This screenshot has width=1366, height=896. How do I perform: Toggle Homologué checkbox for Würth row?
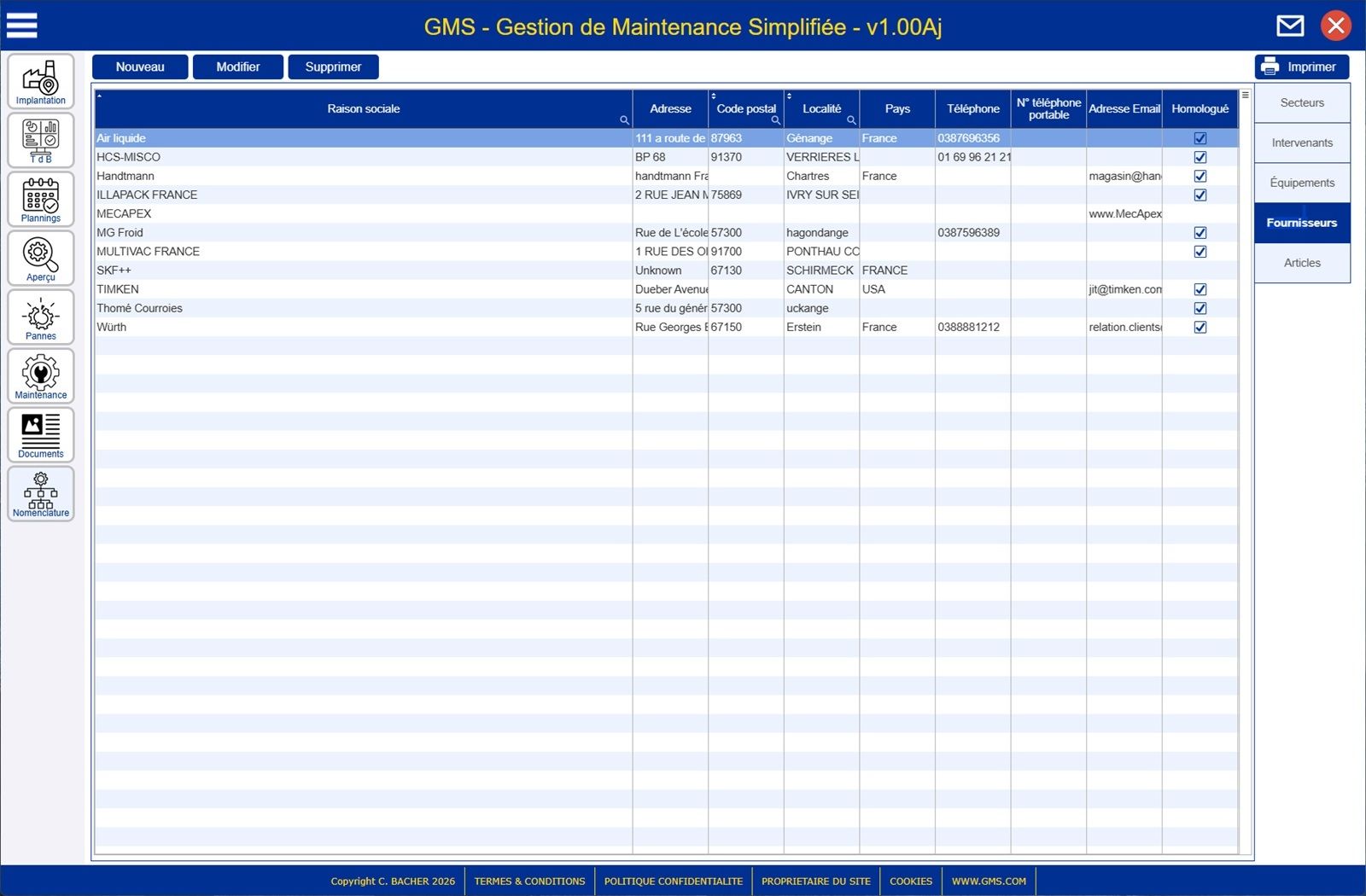point(1200,328)
